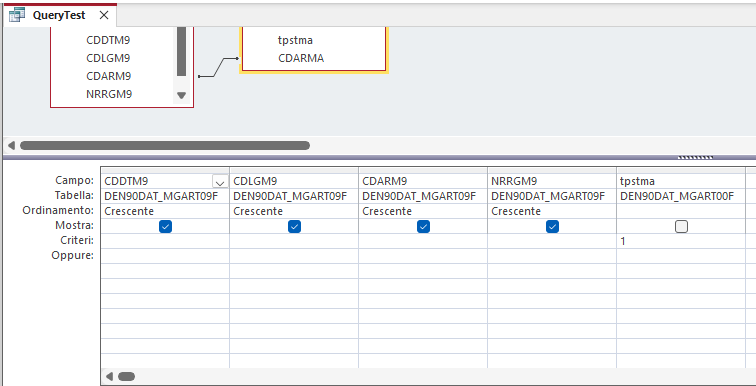This screenshot has height=386, width=756.
Task: Uncheck Mostra for CDLGM9 column
Action: [x=295, y=226]
